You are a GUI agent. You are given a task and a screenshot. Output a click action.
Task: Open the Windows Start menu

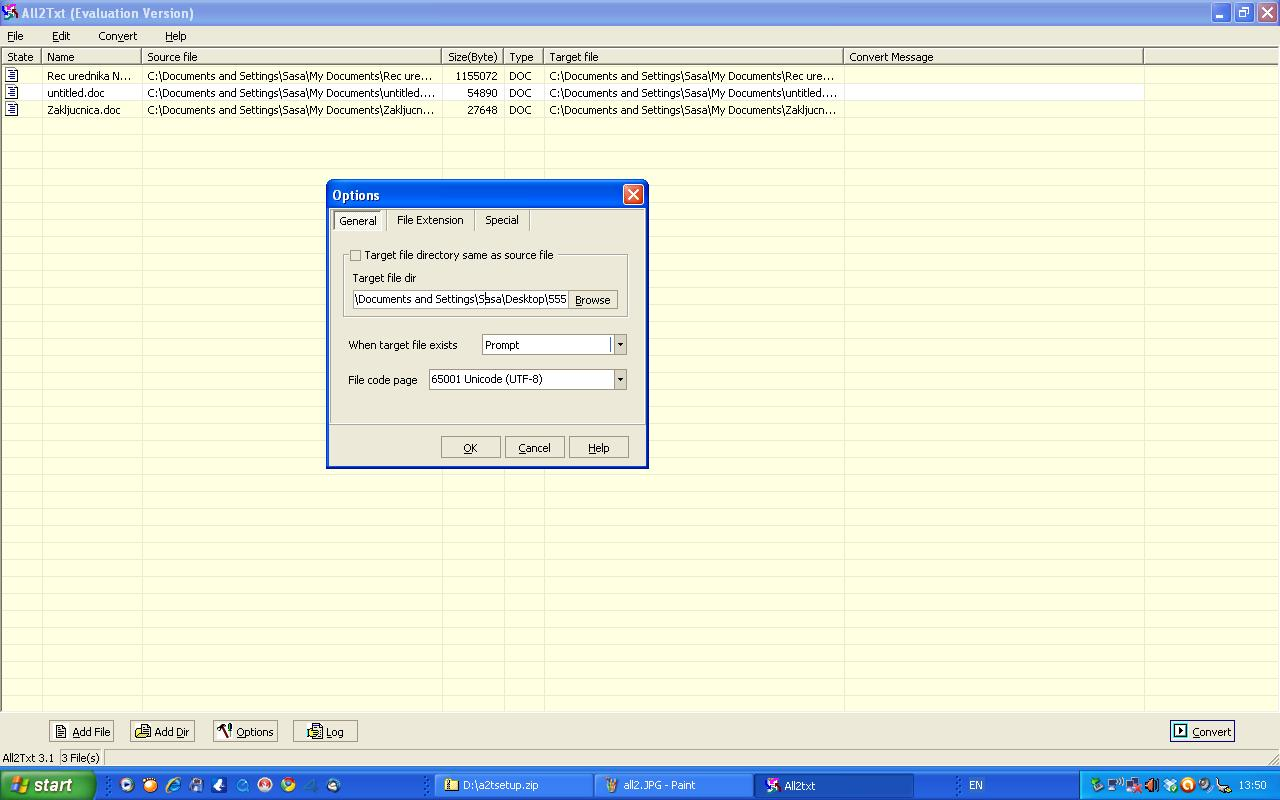coord(47,785)
